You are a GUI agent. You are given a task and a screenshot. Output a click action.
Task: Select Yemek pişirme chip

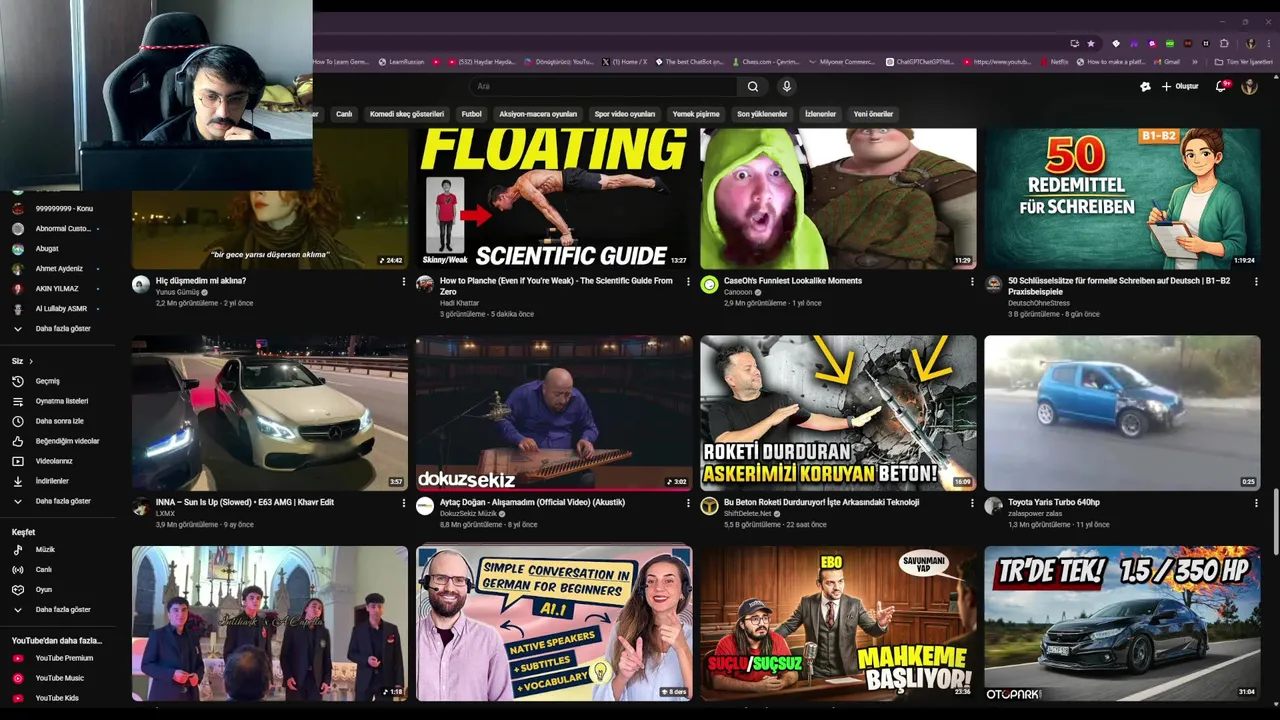point(696,114)
